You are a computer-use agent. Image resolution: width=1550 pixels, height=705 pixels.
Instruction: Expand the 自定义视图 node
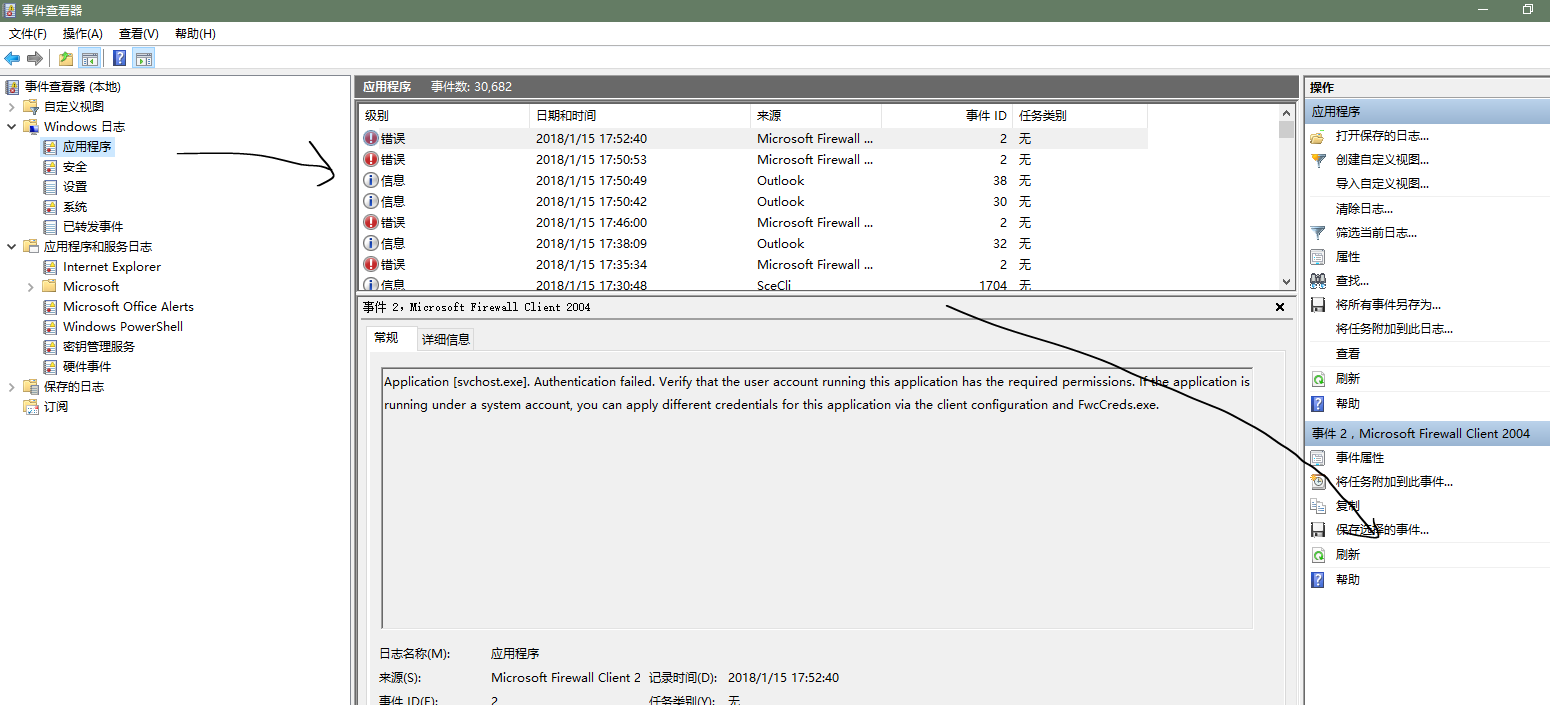point(12,107)
